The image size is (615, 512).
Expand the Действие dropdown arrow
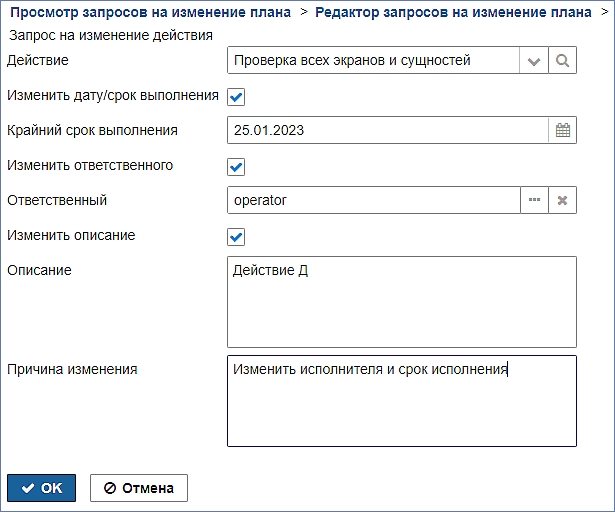(534, 60)
